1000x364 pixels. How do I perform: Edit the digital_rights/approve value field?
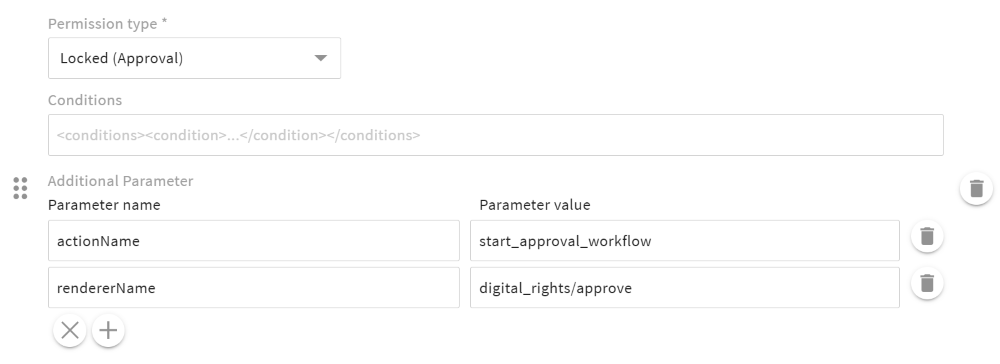pos(685,288)
